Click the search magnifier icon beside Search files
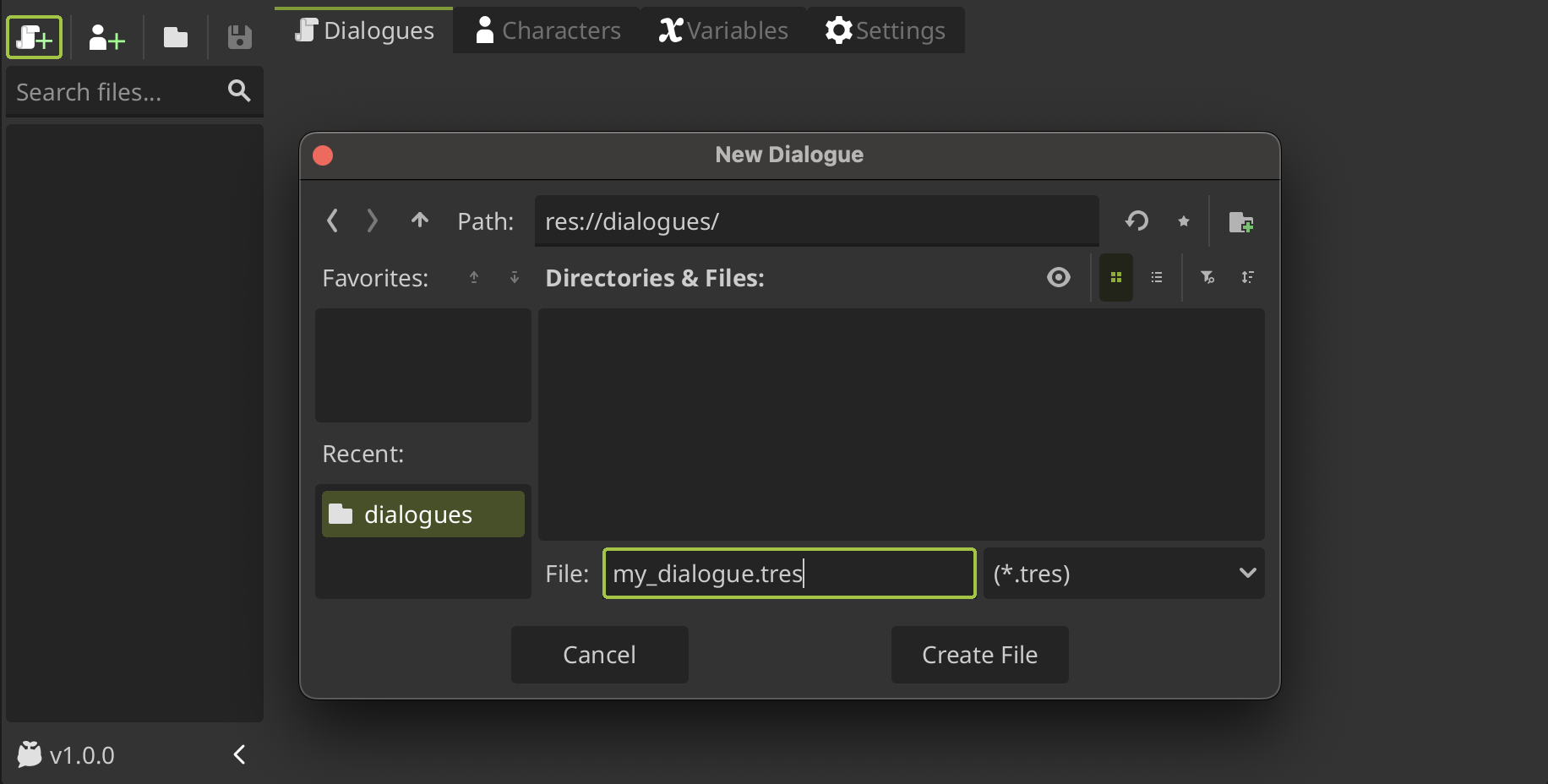1548x784 pixels. point(239,91)
